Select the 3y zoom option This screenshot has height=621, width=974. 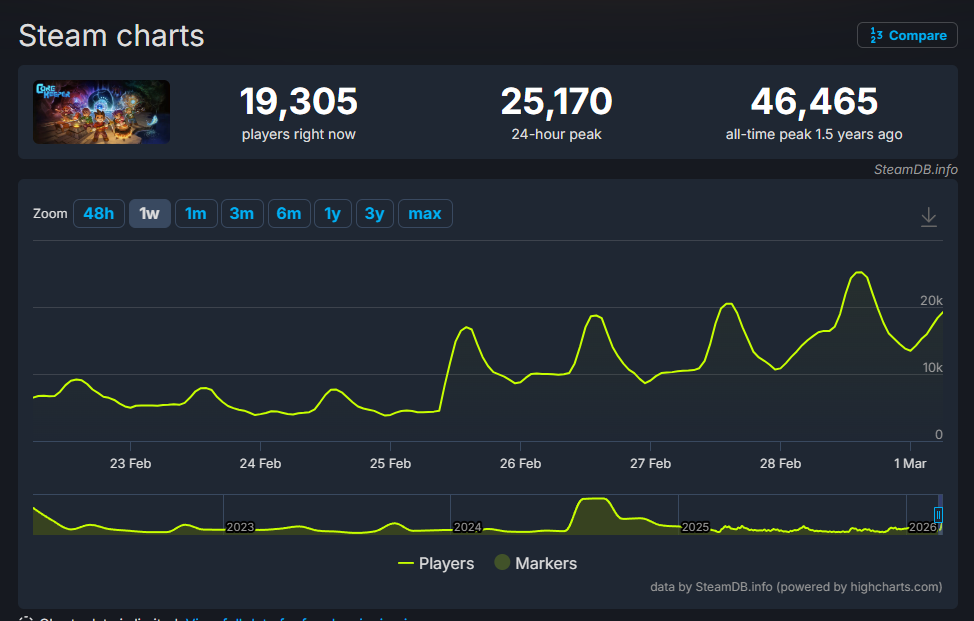[x=374, y=213]
